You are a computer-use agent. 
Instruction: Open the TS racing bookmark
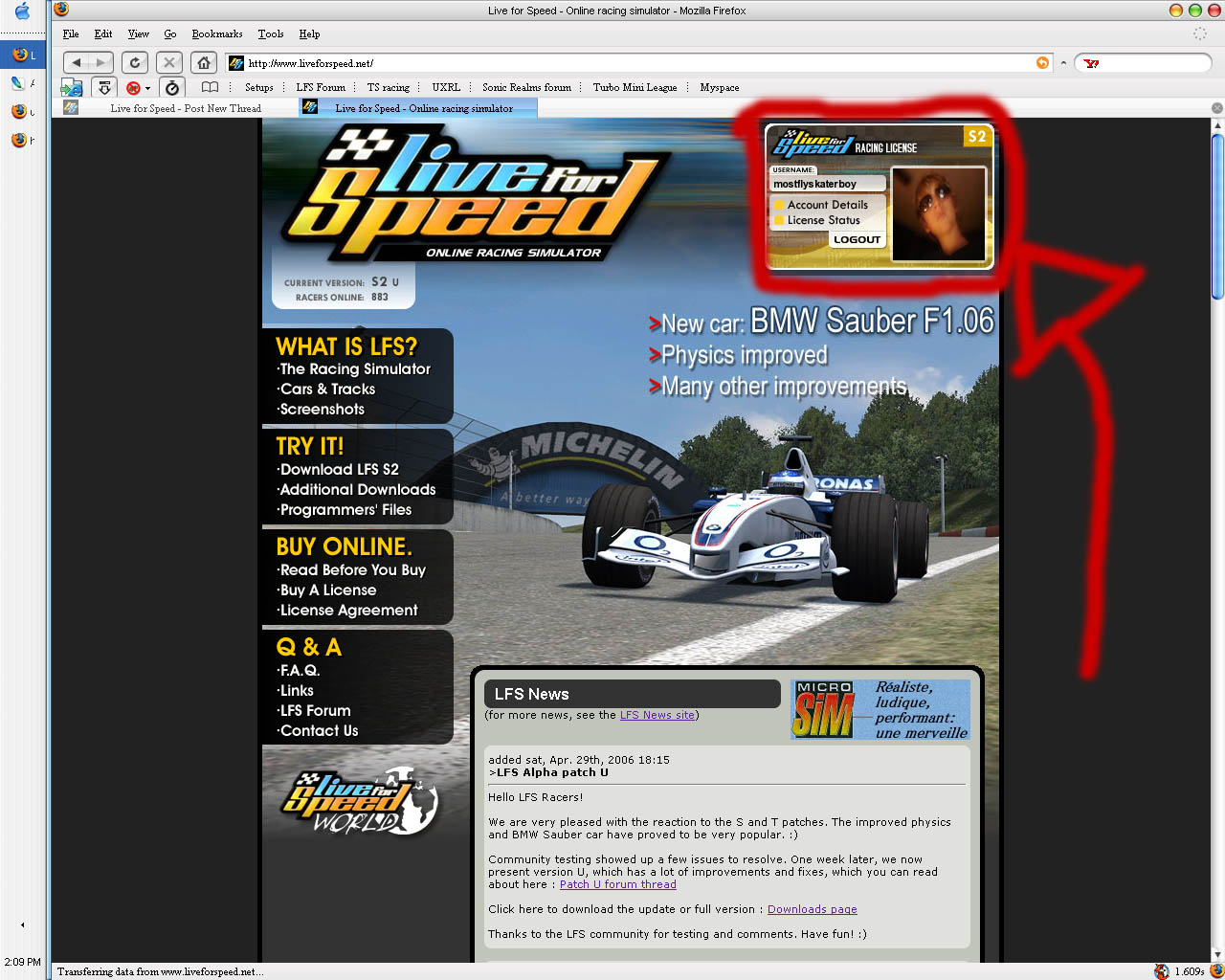389,87
